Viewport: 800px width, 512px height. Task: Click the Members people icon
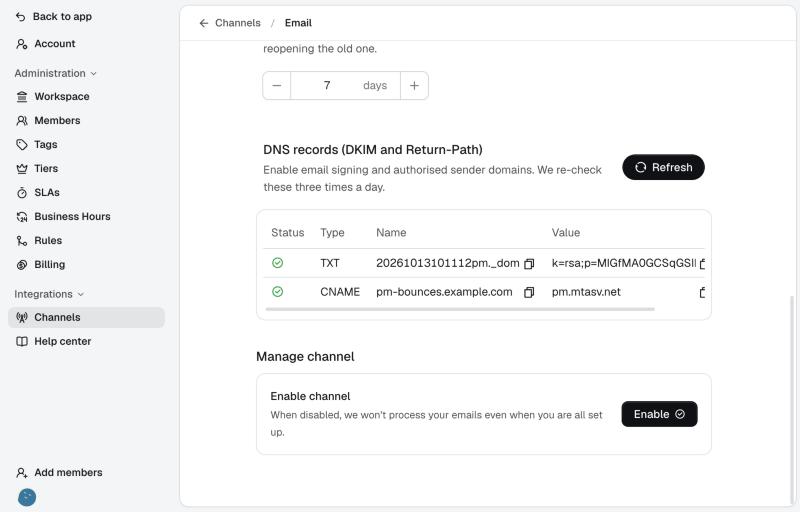click(22, 120)
